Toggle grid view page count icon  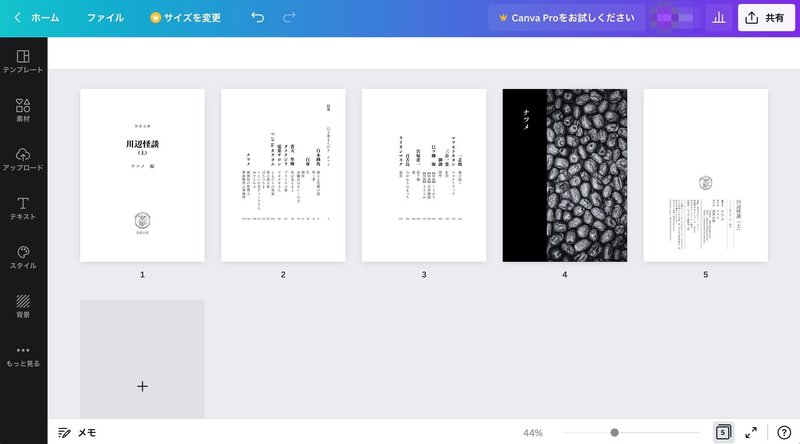pyautogui.click(x=723, y=433)
